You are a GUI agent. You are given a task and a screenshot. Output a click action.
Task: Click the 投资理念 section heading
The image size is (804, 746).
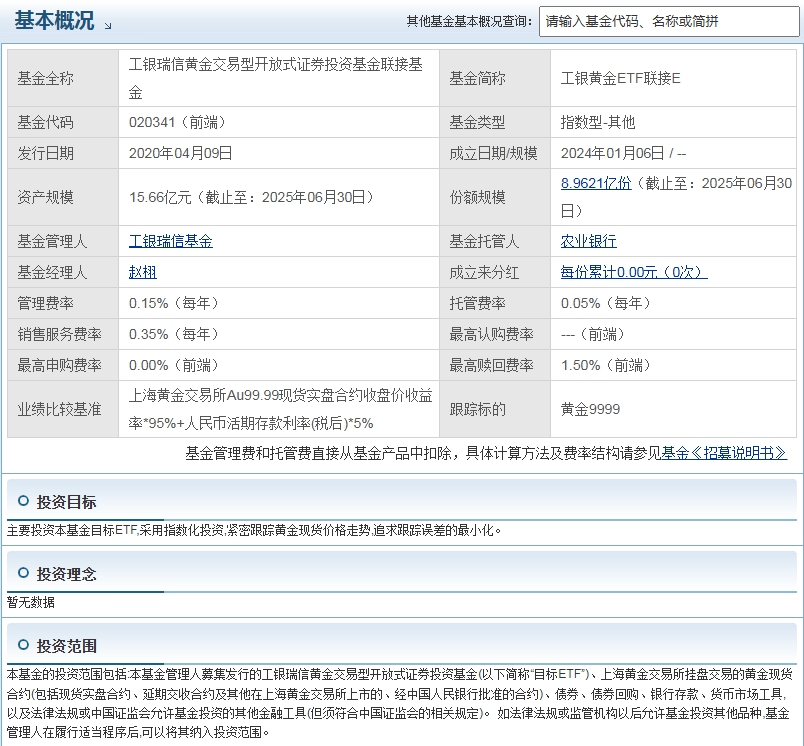(x=66, y=574)
